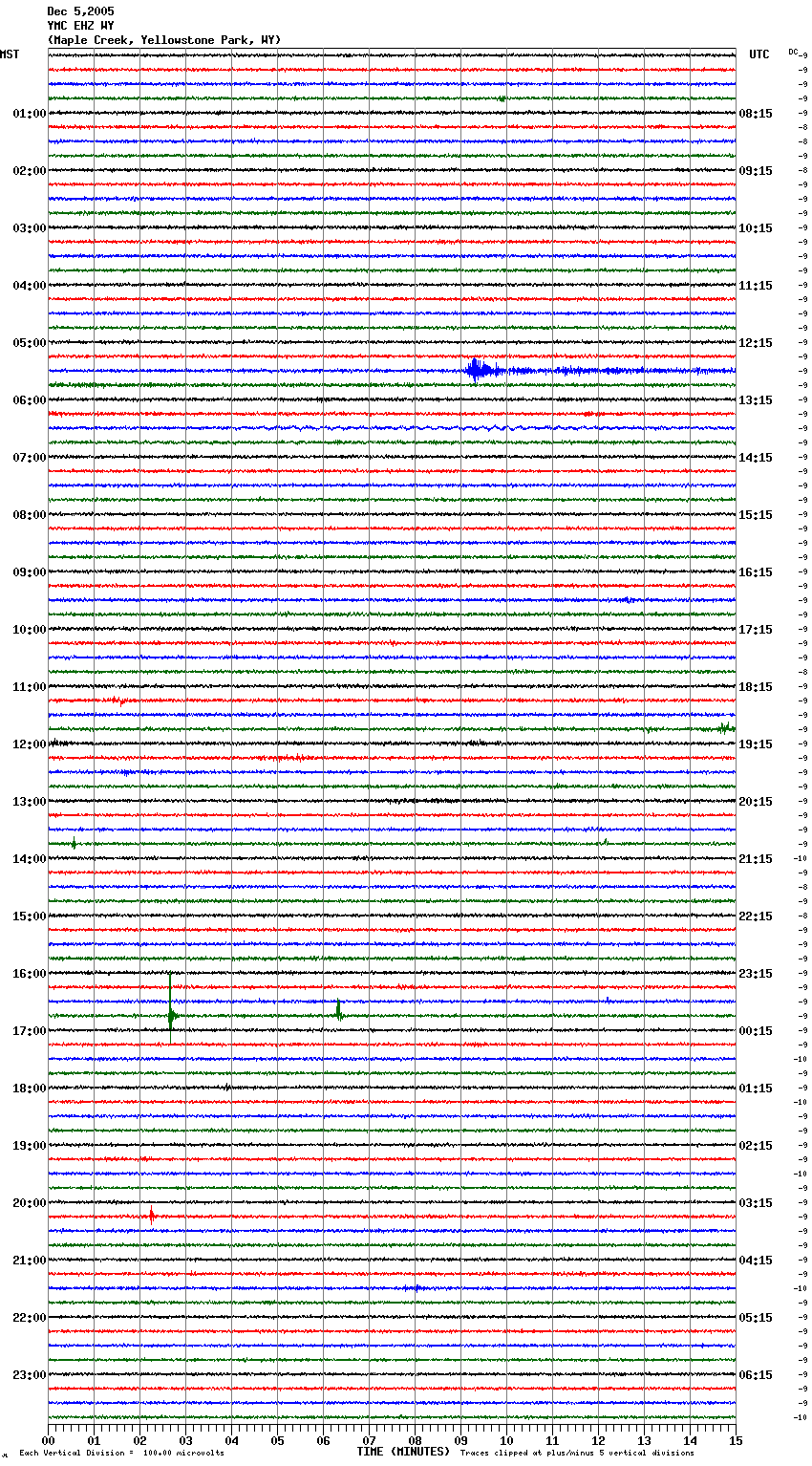Screen dimensions: 812x1466
Task: Click the tall green spike on the 16:00 hour trace
Action: (171, 1009)
